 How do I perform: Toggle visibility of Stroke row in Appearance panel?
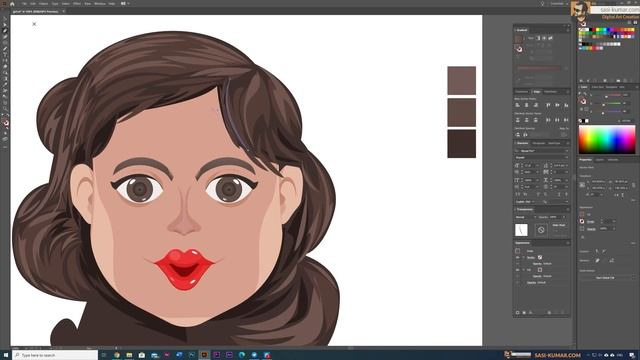click(518, 258)
